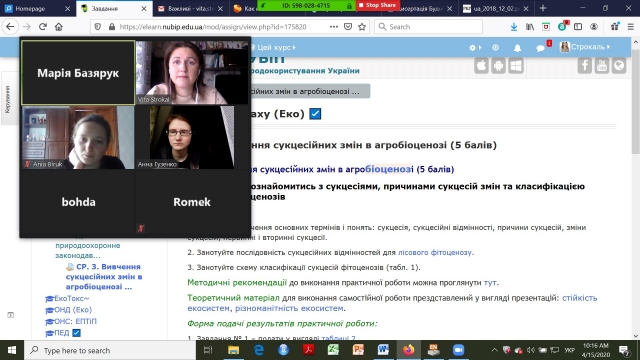This screenshot has height=360, width=640.
Task: Open the Windows action center notifications
Action: click(624, 350)
